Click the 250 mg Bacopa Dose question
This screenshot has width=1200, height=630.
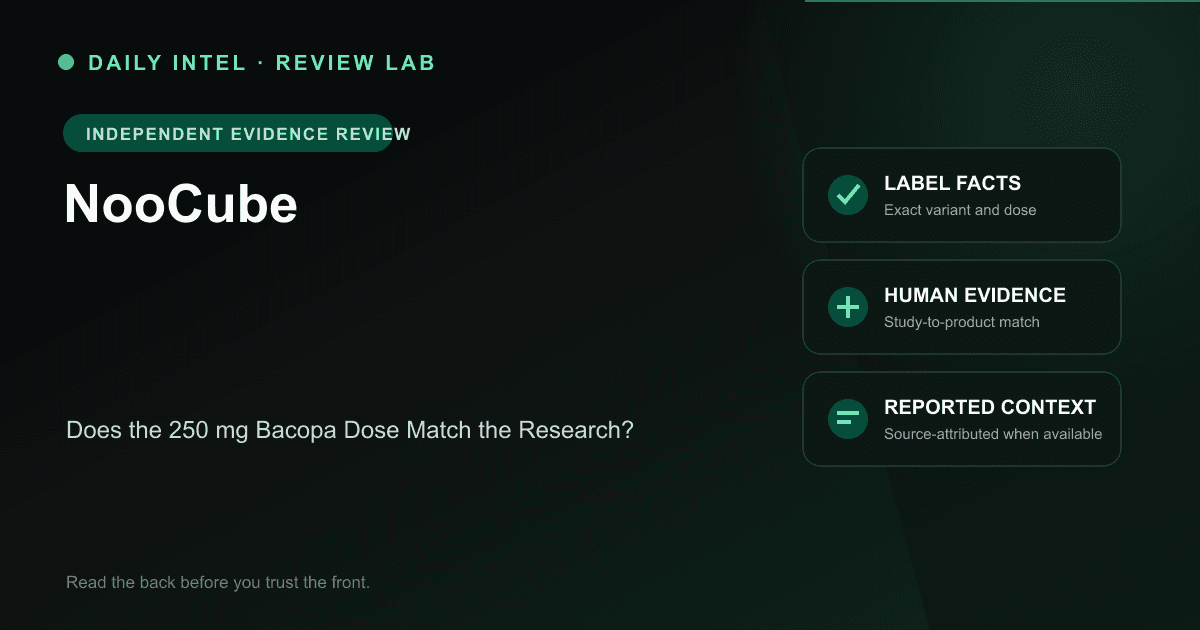(350, 431)
